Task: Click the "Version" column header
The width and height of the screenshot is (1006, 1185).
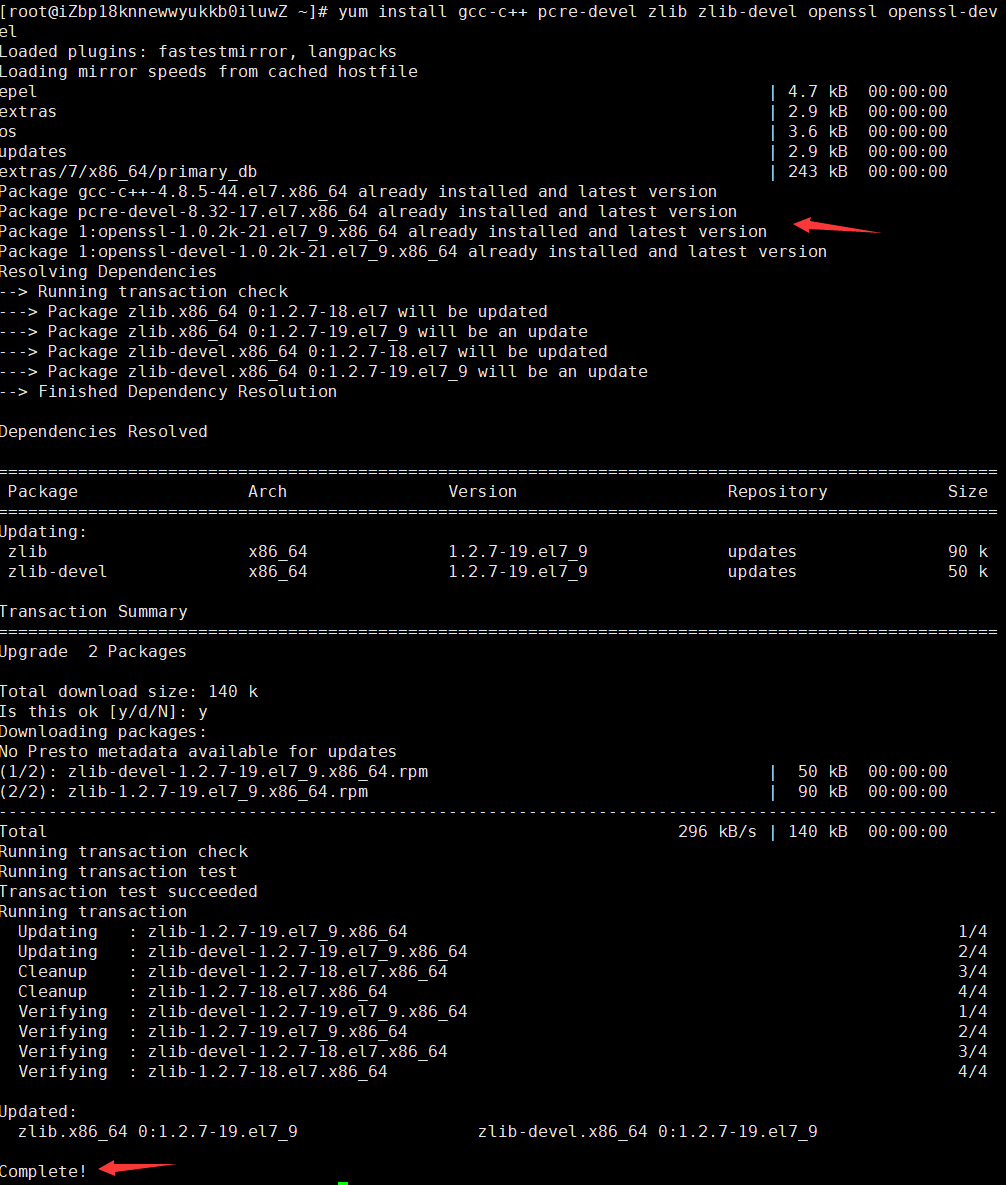Action: pyautogui.click(x=482, y=491)
